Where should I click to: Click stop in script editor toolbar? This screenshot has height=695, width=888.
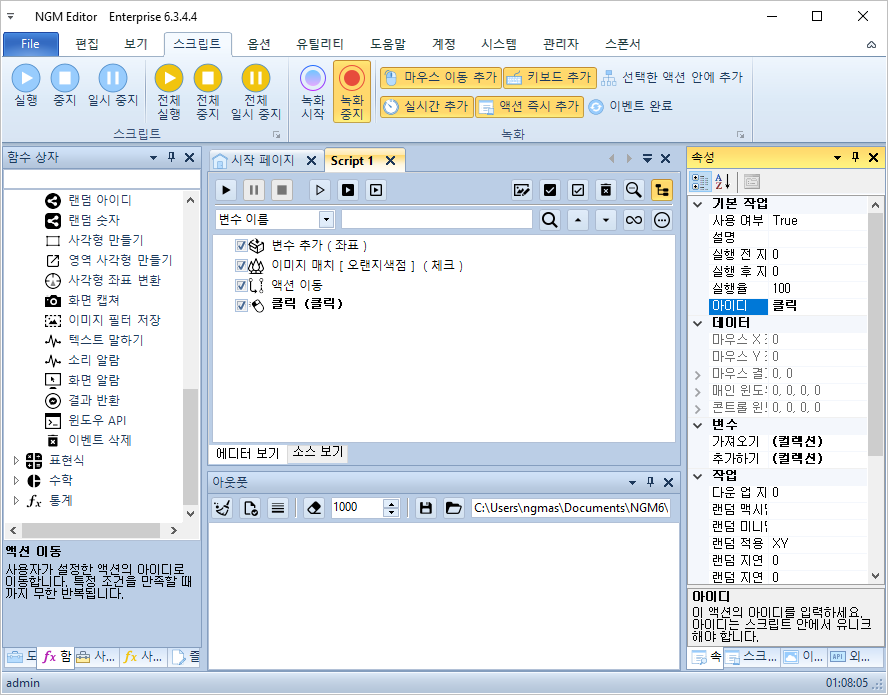pos(281,190)
